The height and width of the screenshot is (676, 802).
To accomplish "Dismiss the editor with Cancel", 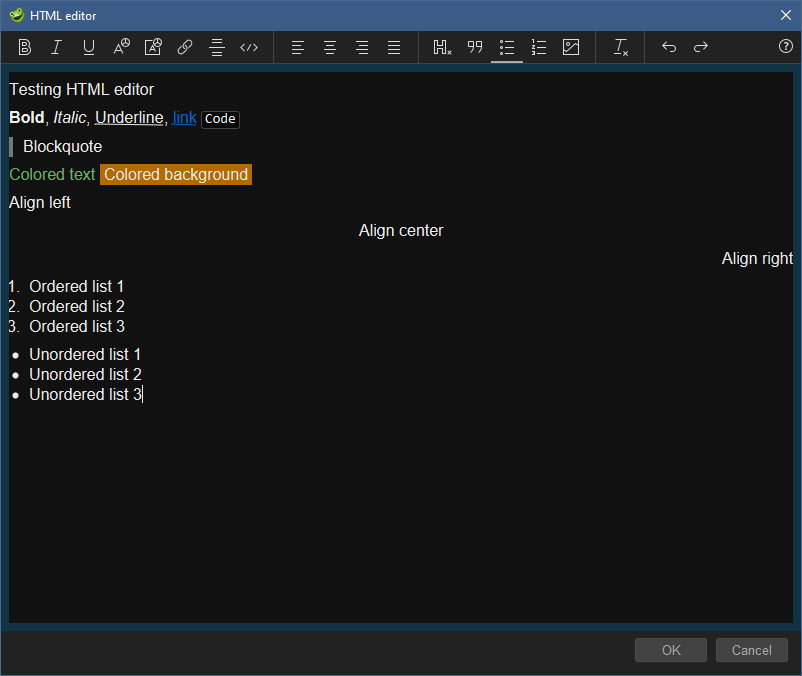I will pyautogui.click(x=751, y=650).
